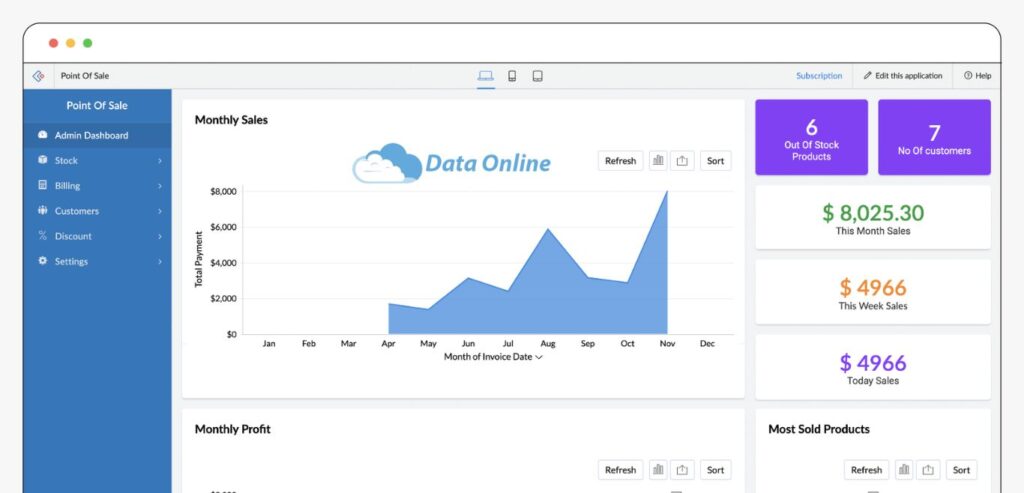Screen dimensions: 1024x493
Task: Open the No Of customers card
Action: 934,137
